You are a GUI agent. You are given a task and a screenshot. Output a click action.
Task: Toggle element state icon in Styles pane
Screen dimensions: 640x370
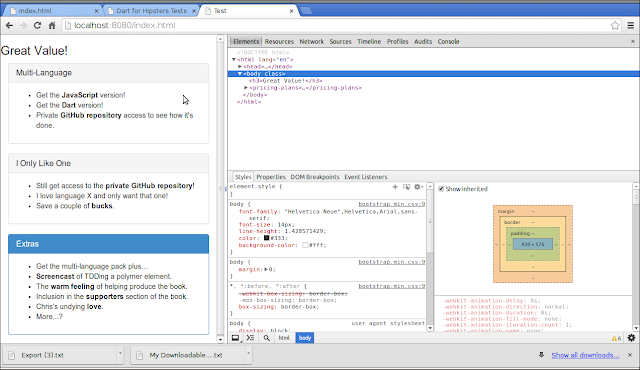pyautogui.click(x=407, y=187)
